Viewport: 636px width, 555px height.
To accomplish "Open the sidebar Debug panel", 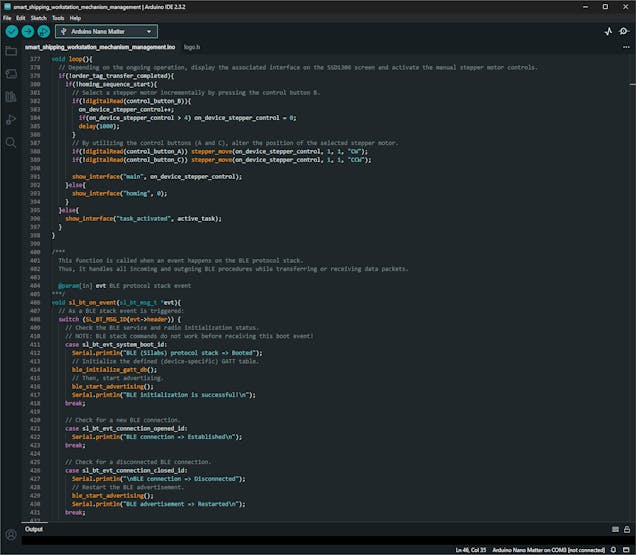I will (11, 120).
